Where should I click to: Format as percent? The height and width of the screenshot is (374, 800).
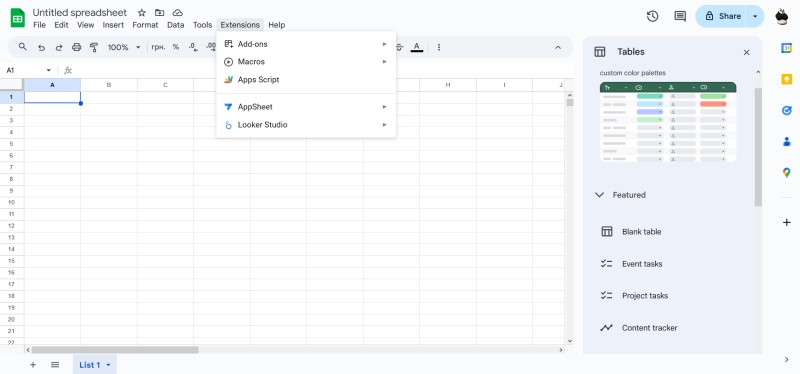(176, 47)
